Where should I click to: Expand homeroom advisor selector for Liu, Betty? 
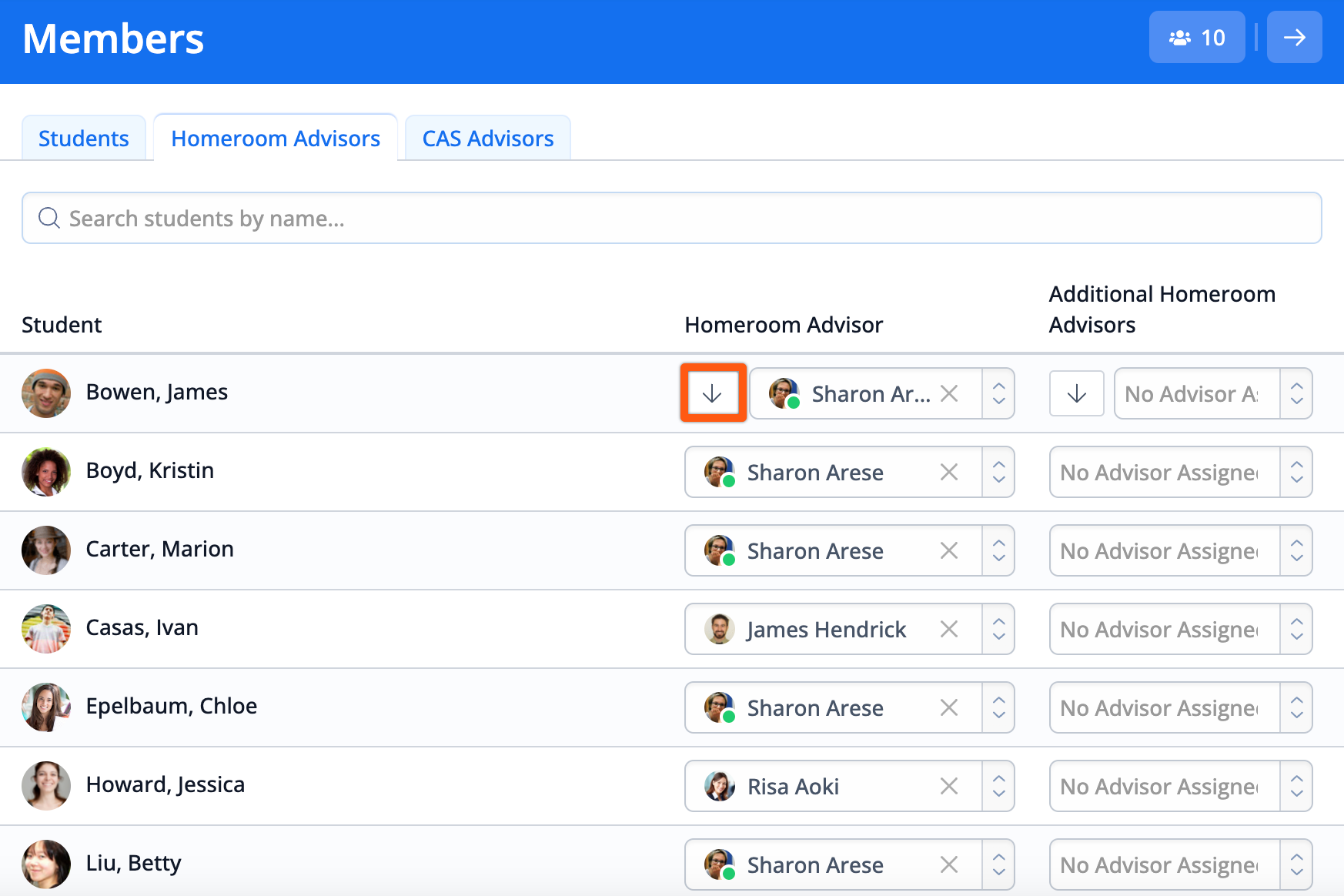pyautogui.click(x=998, y=864)
